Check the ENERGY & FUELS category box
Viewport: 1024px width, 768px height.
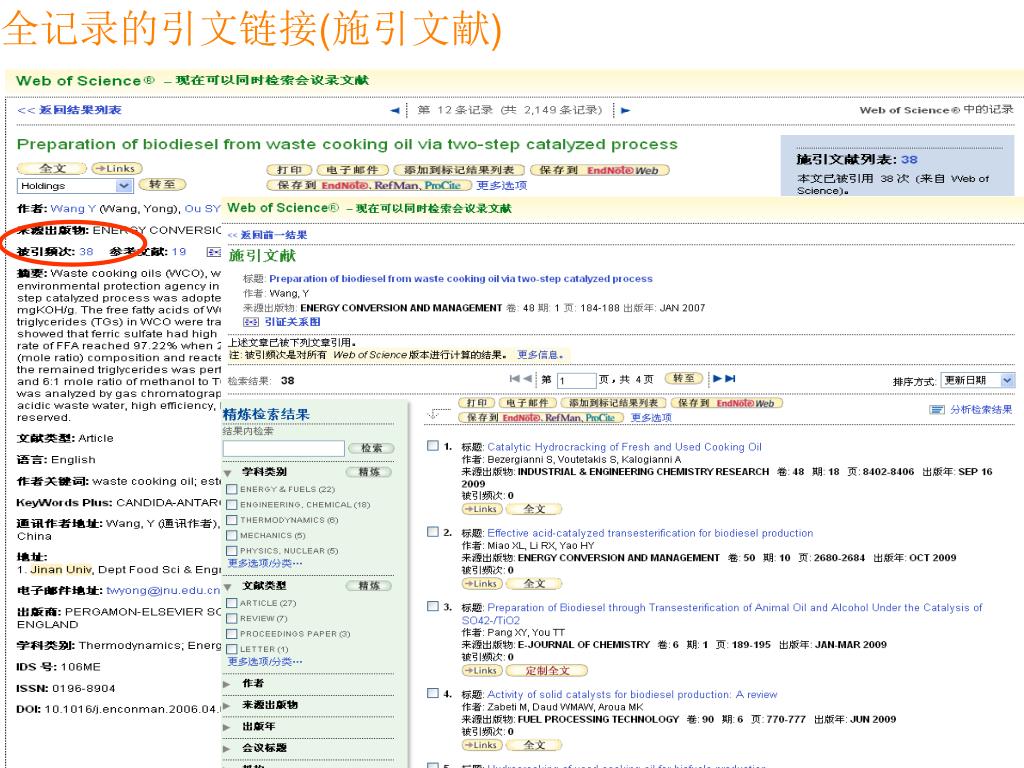click(x=231, y=489)
